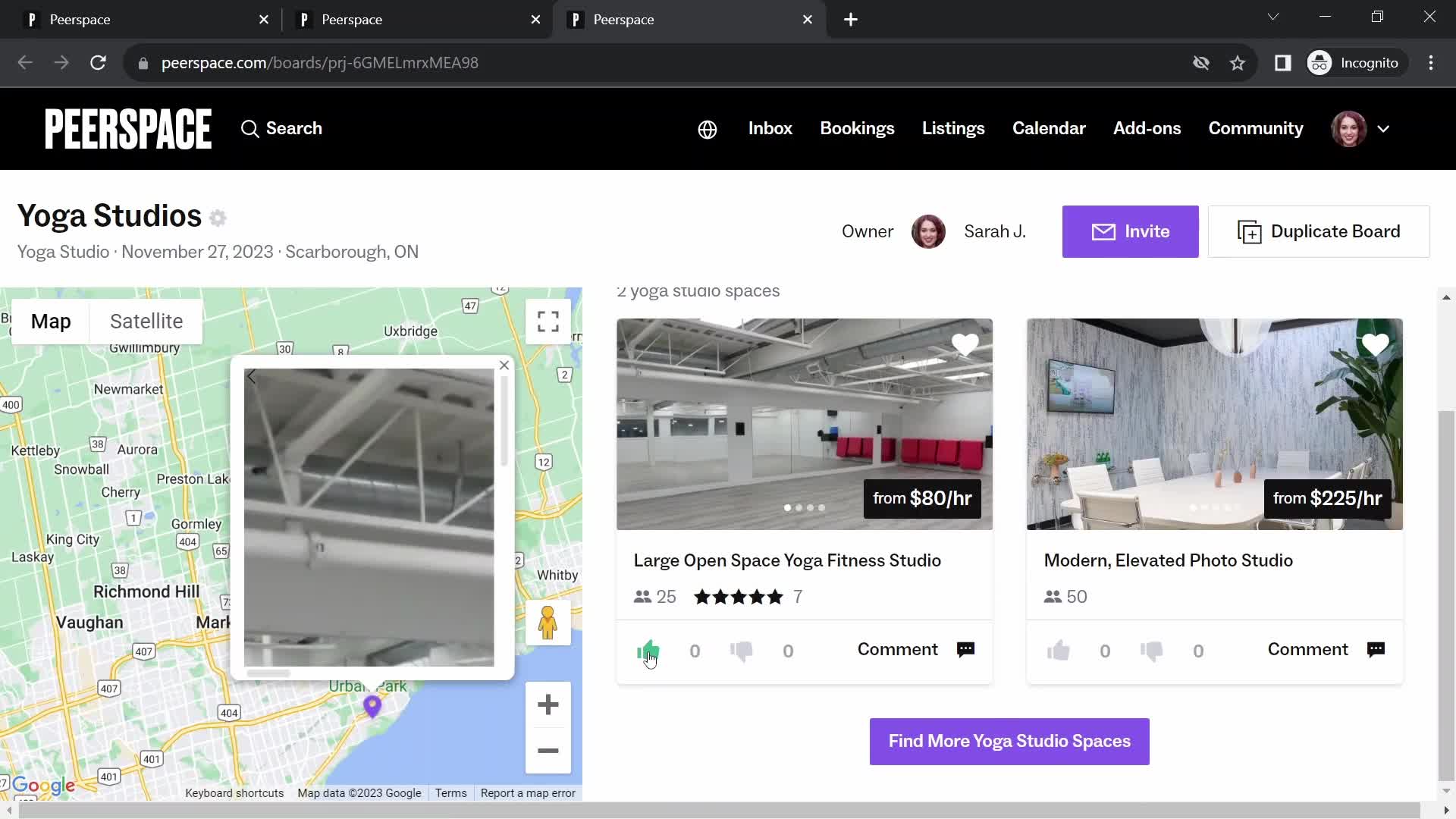Image resolution: width=1456 pixels, height=819 pixels.
Task: Click the globe/language icon in the nav bar
Action: 708,128
